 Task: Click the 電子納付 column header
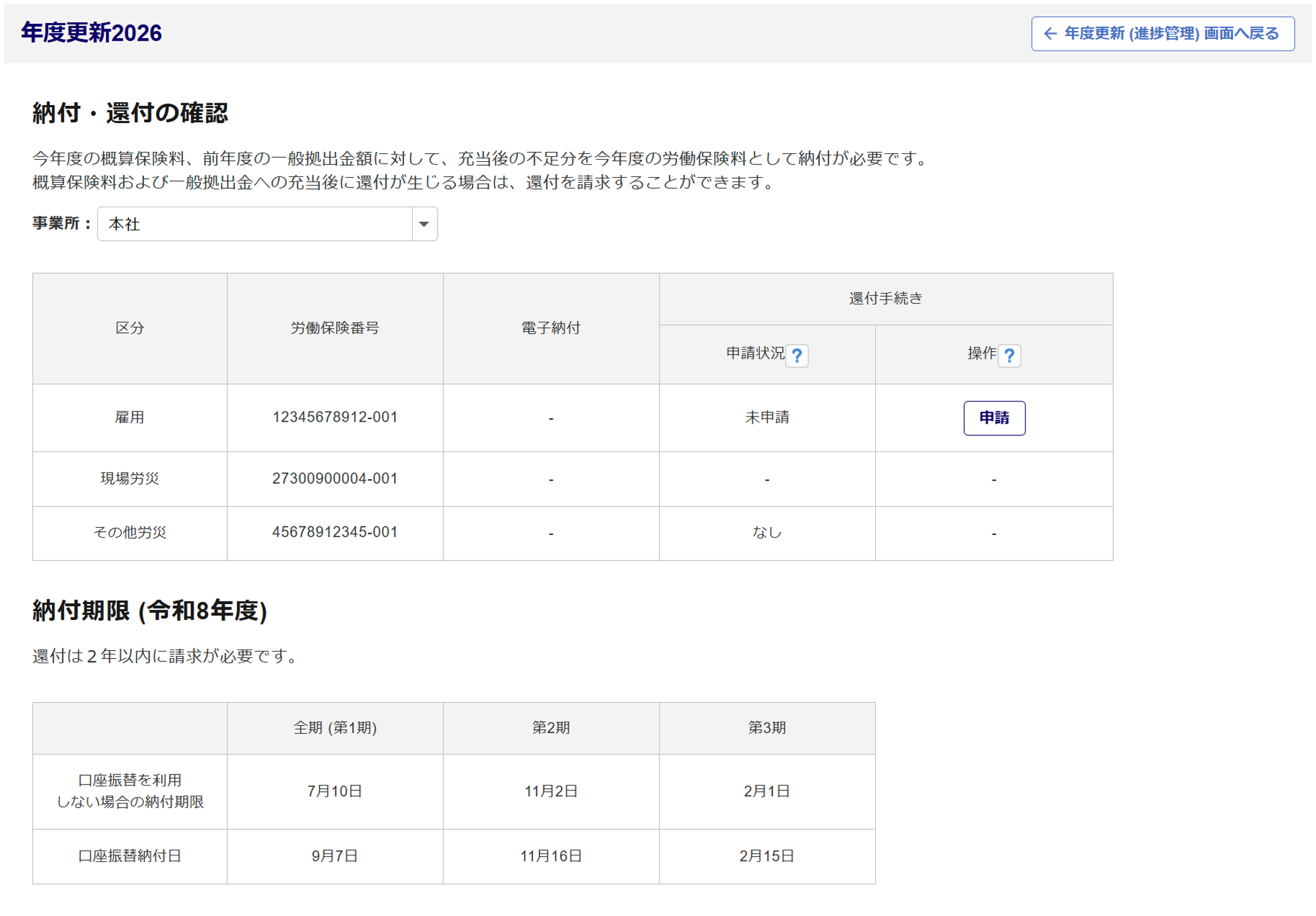pos(551,328)
